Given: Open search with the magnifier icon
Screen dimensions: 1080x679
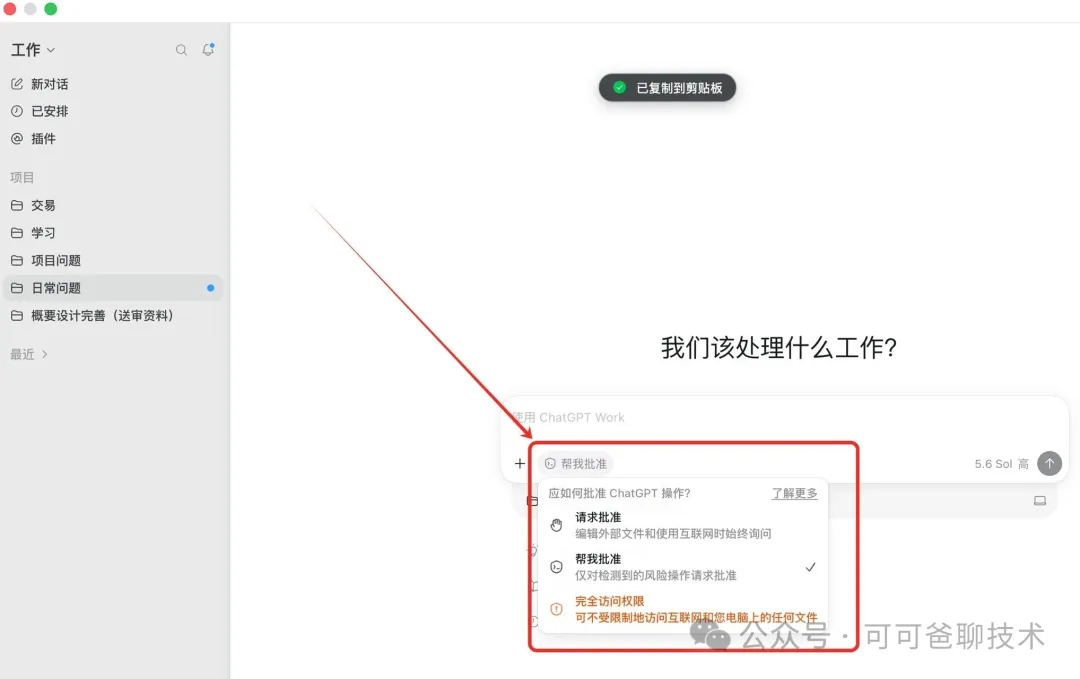Looking at the screenshot, I should (181, 50).
